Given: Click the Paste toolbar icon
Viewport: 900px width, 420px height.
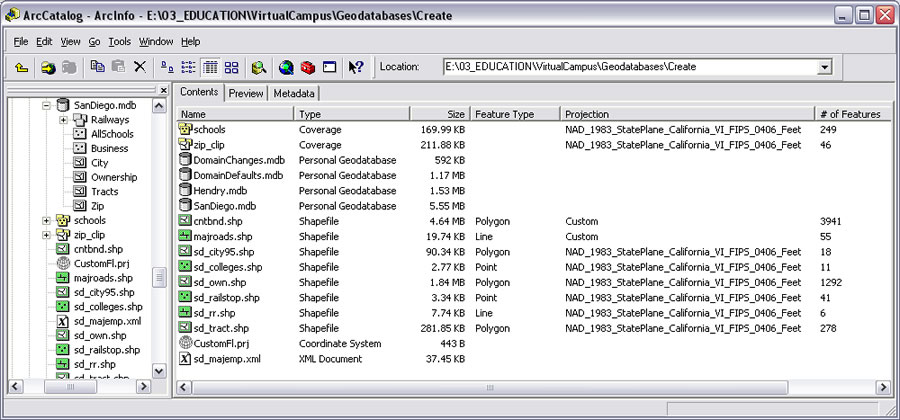Looking at the screenshot, I should point(118,67).
